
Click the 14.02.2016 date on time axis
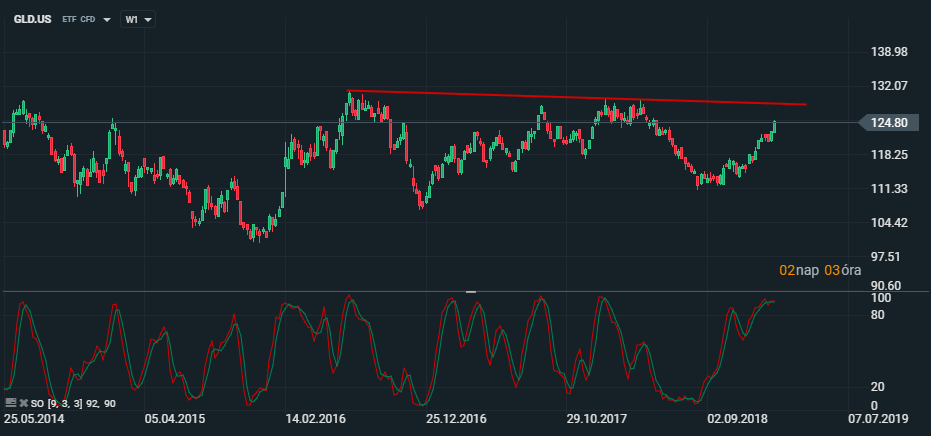315,420
